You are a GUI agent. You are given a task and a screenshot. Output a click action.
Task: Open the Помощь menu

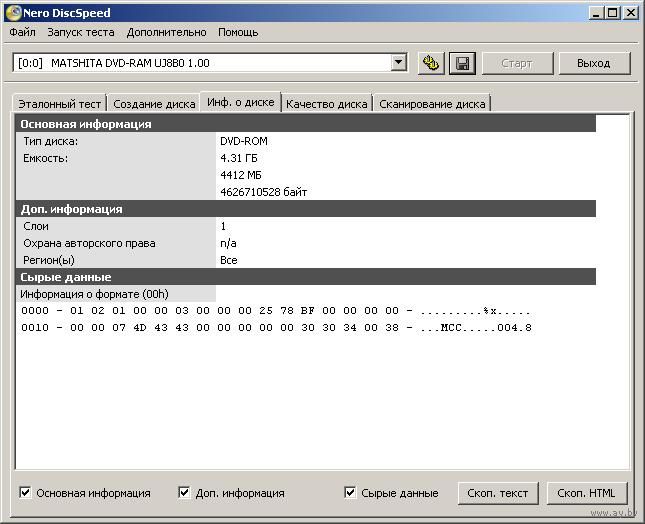238,32
